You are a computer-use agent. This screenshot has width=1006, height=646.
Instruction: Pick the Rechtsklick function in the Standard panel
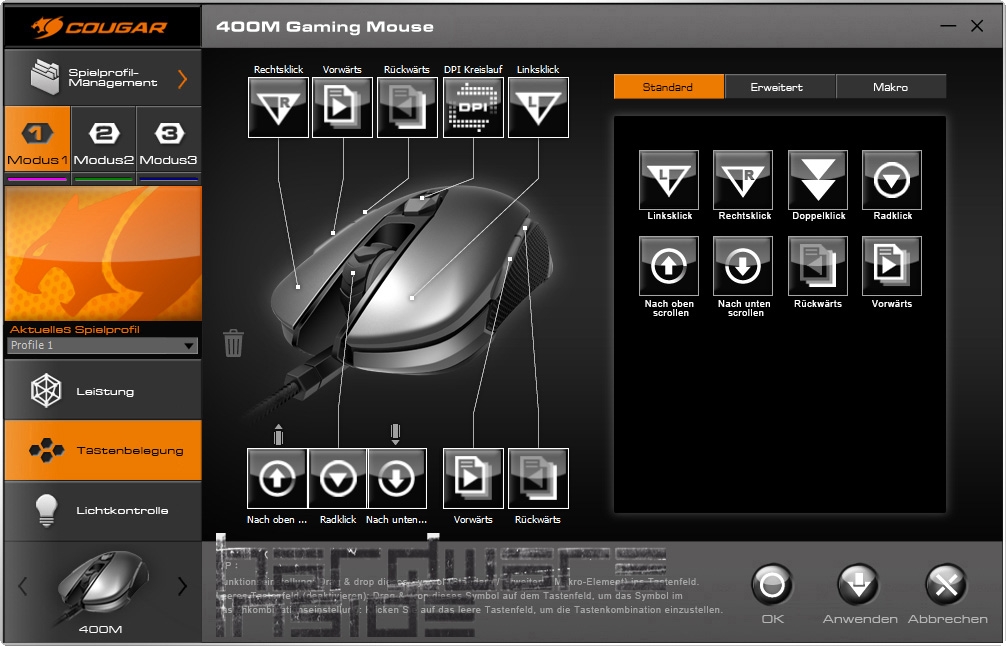click(743, 180)
